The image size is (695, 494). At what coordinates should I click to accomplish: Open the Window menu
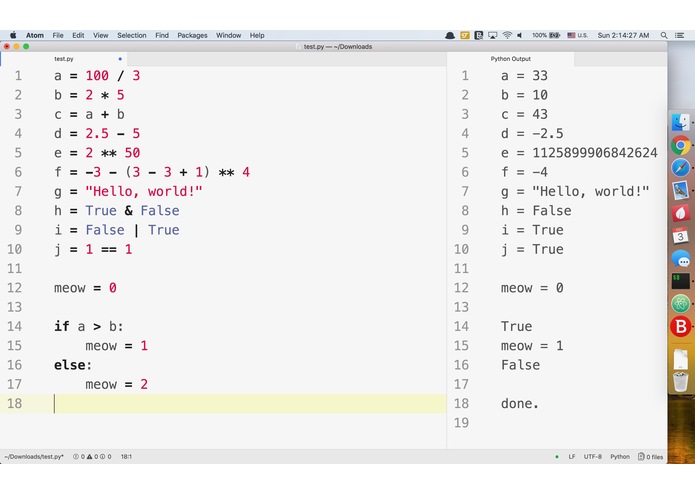click(229, 35)
